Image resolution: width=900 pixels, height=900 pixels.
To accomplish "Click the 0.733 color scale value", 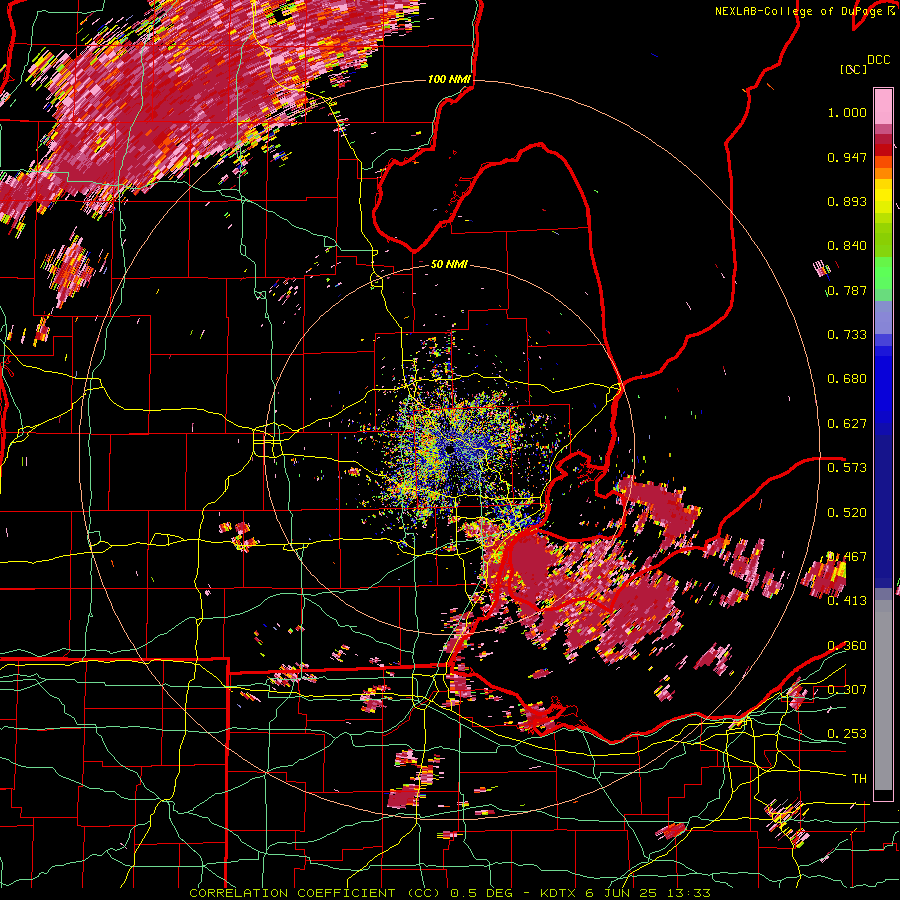I will click(847, 335).
